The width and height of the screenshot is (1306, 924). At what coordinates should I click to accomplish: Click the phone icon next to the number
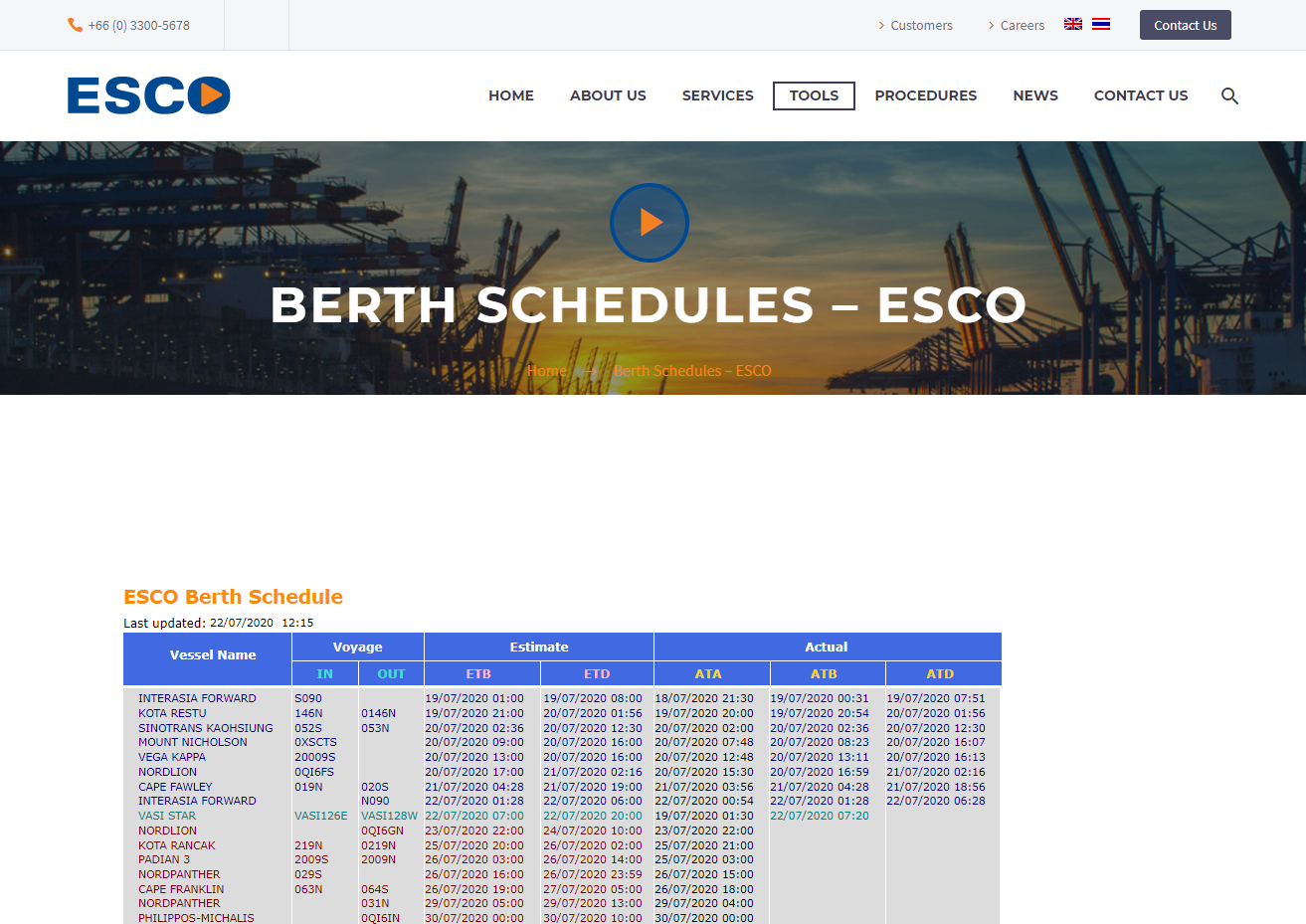pyautogui.click(x=74, y=24)
